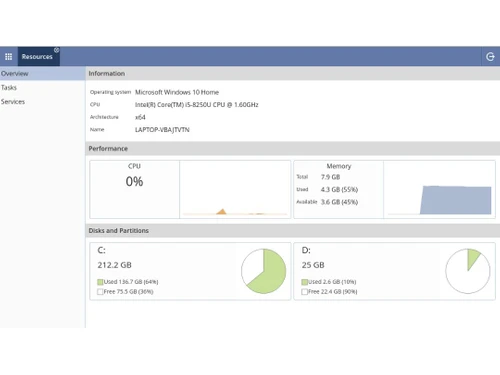This screenshot has height=375, width=500.
Task: Click the C: drive pie chart
Action: coord(264,271)
